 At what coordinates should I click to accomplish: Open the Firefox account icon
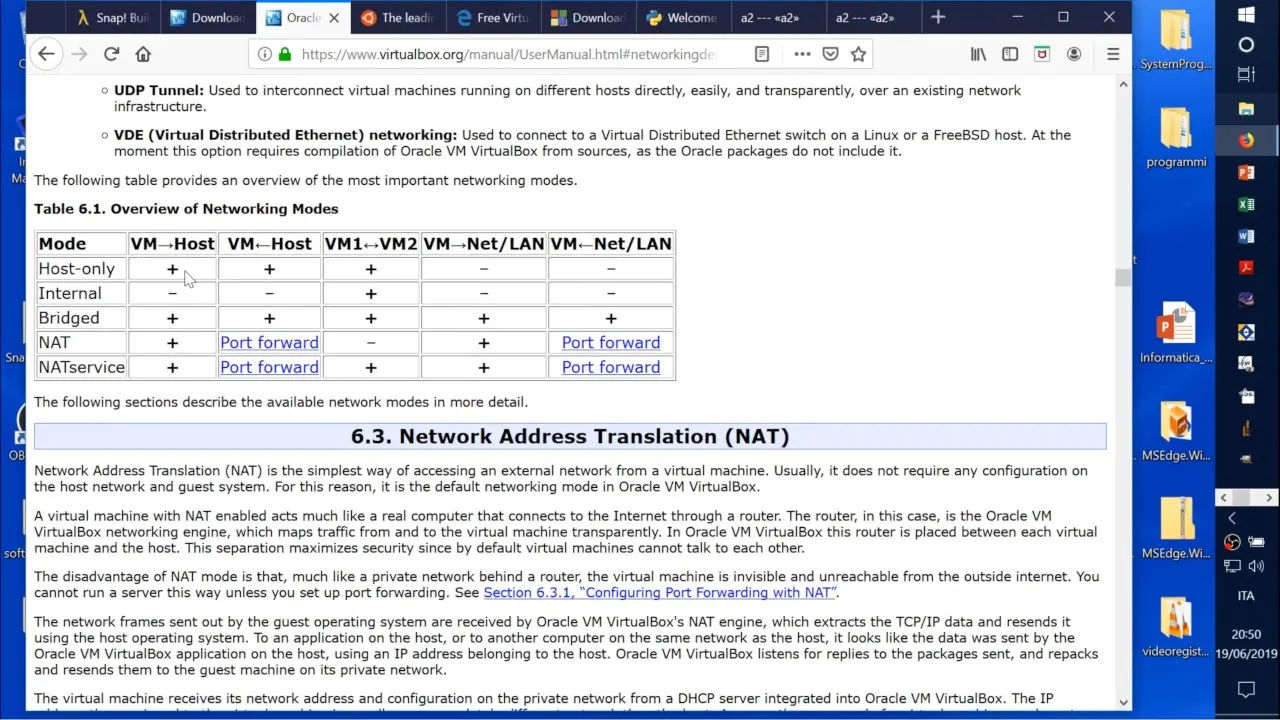tap(1074, 54)
